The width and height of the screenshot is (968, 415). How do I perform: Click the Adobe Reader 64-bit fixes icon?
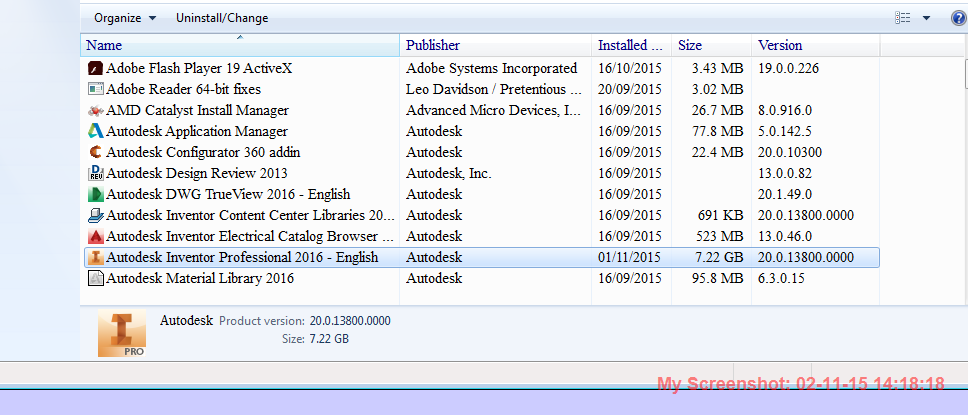[x=95, y=90]
